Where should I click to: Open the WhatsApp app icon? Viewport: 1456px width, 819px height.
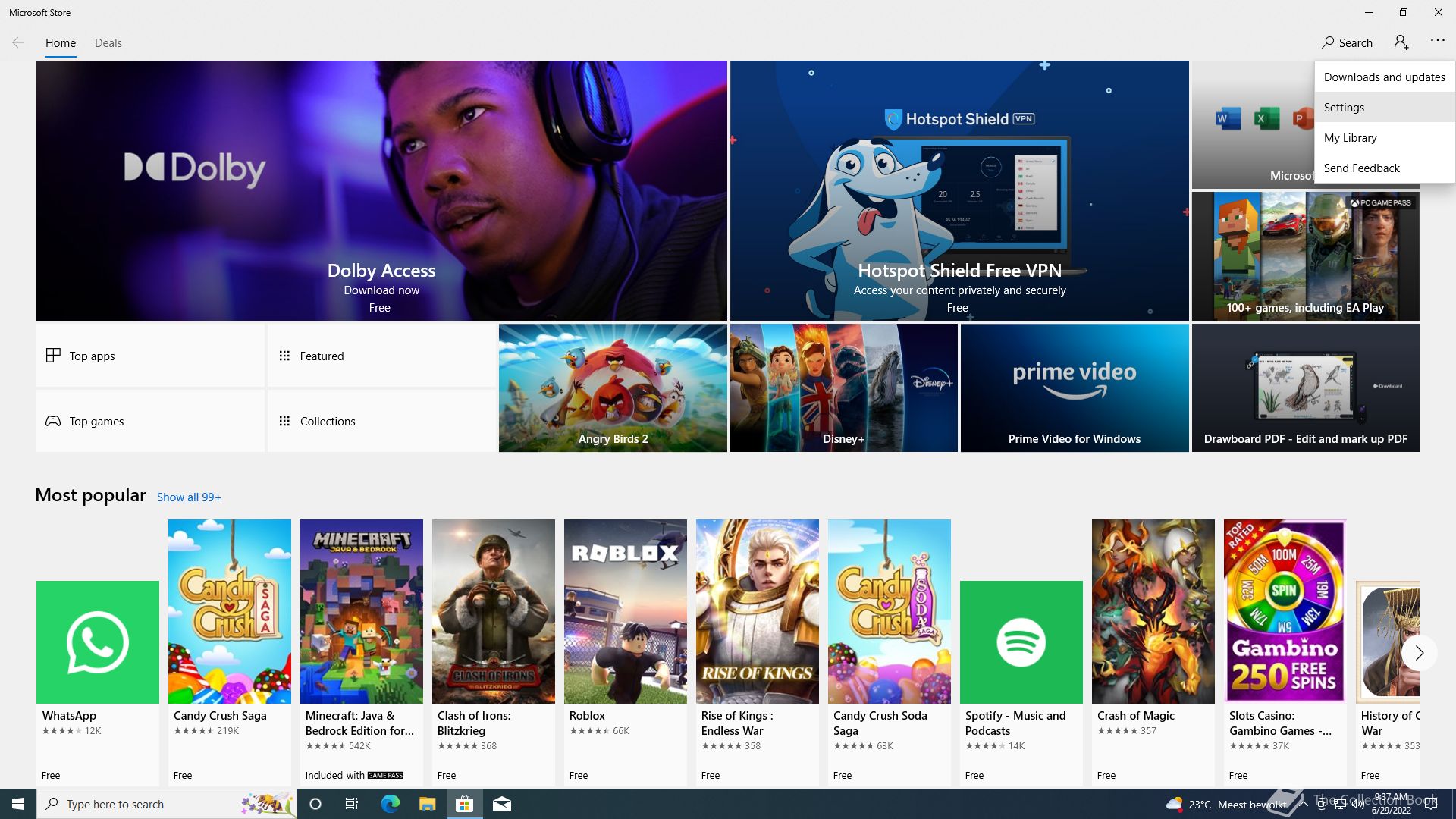[98, 642]
